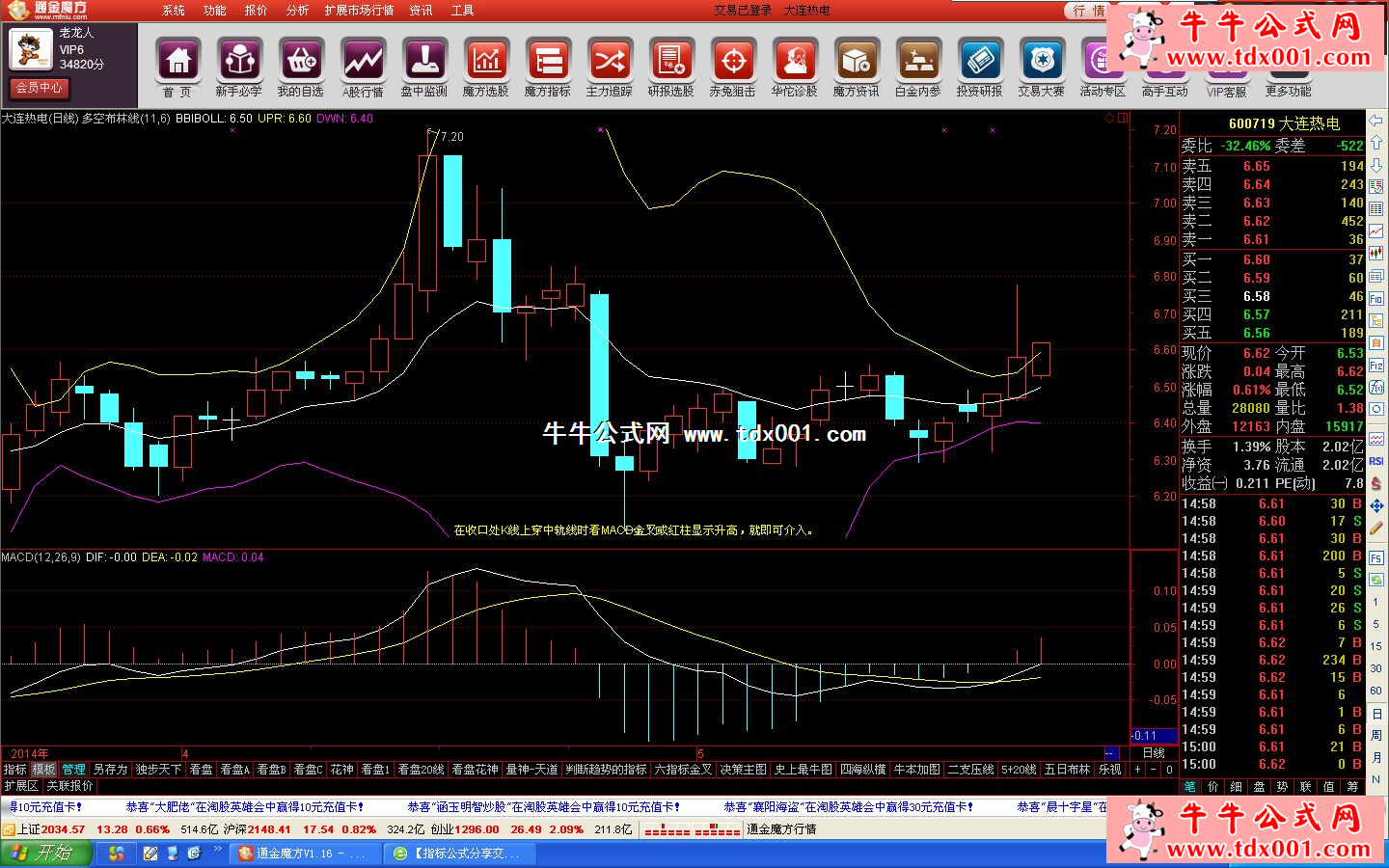Open the 分析 menu

click(297, 11)
